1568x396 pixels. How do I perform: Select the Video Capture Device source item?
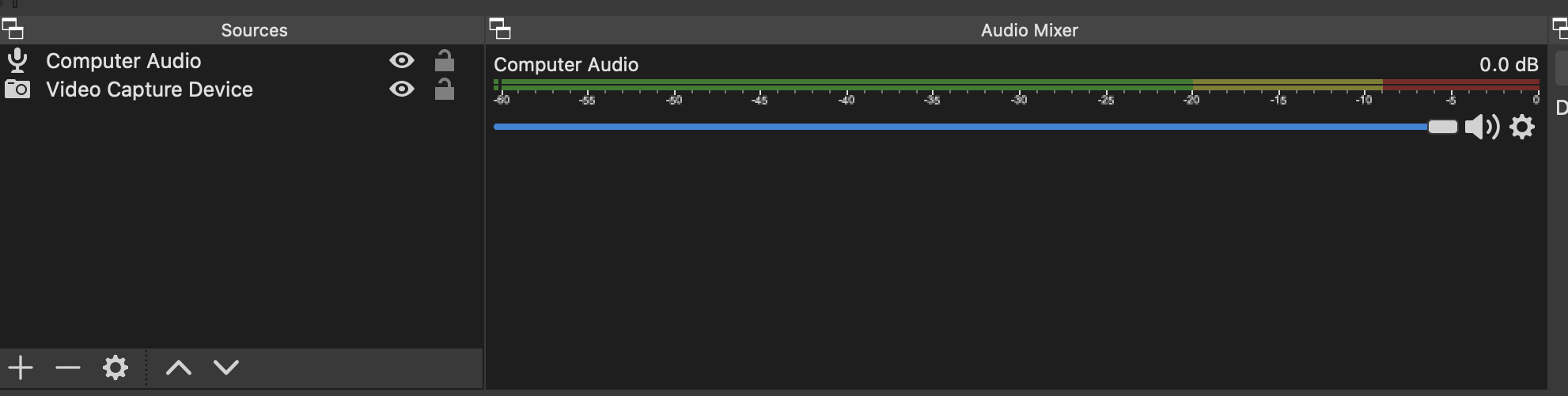pos(241,89)
